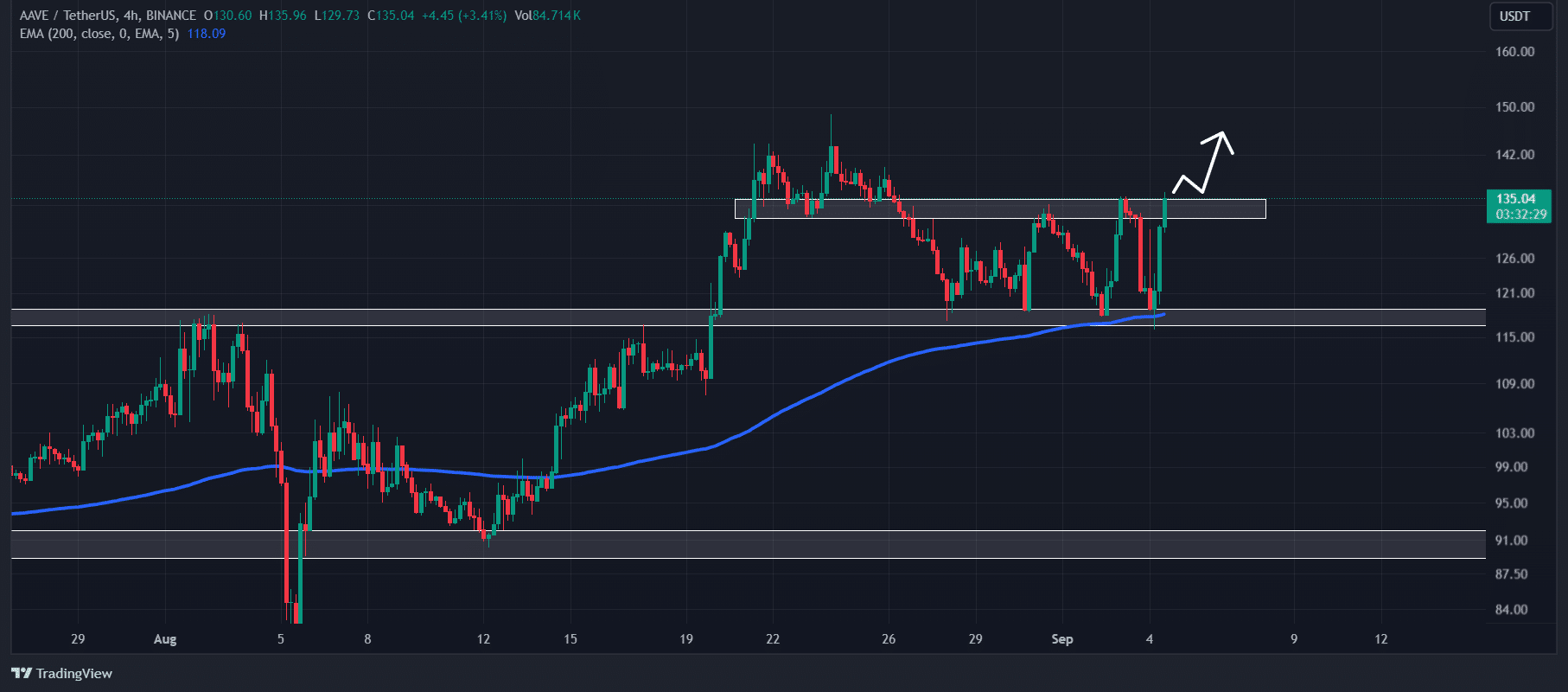Screen dimensions: 1568x692
Task: Click the 87.50 price axis label
Action: [1512, 574]
